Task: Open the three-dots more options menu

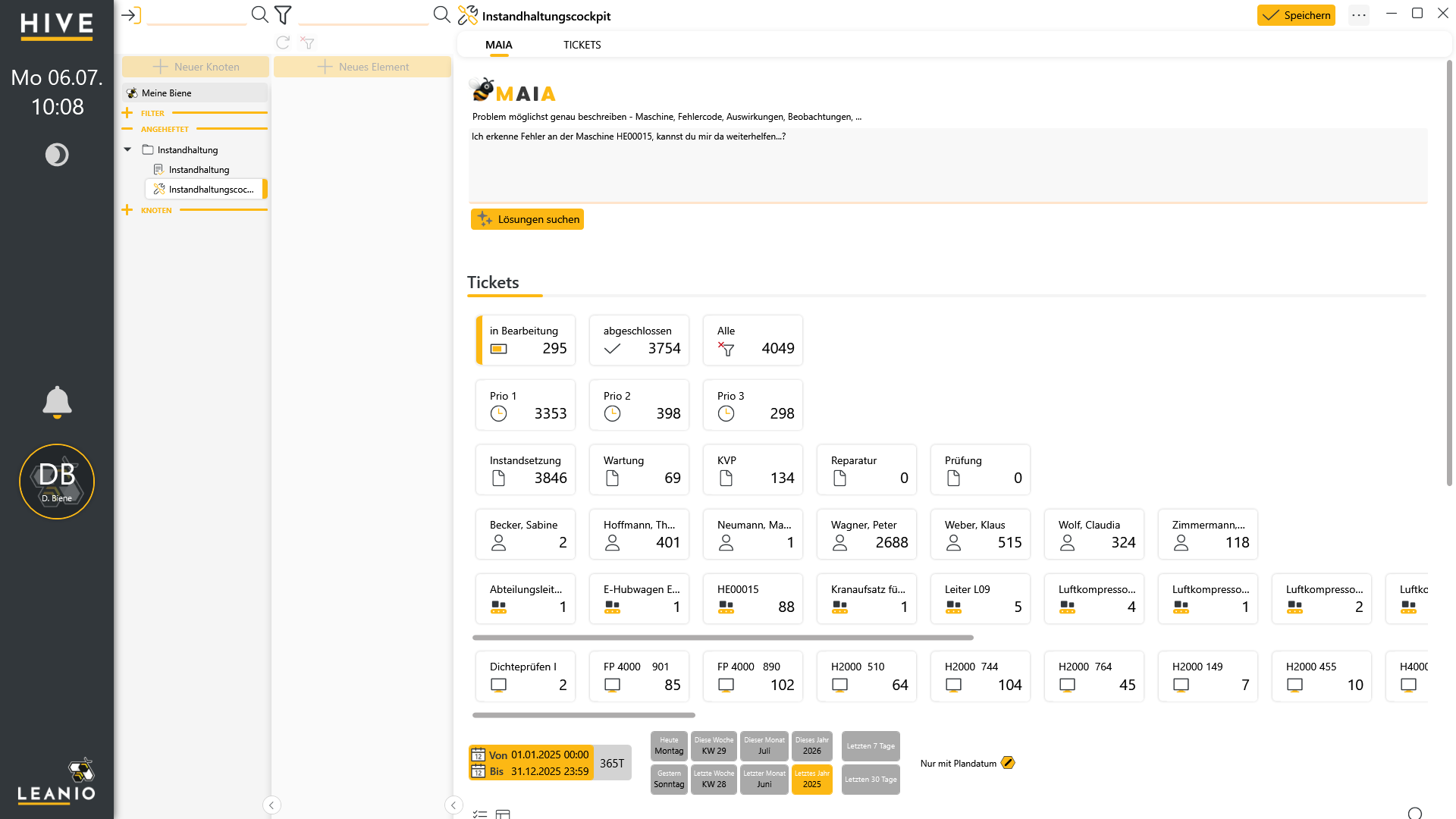Action: tap(1359, 15)
